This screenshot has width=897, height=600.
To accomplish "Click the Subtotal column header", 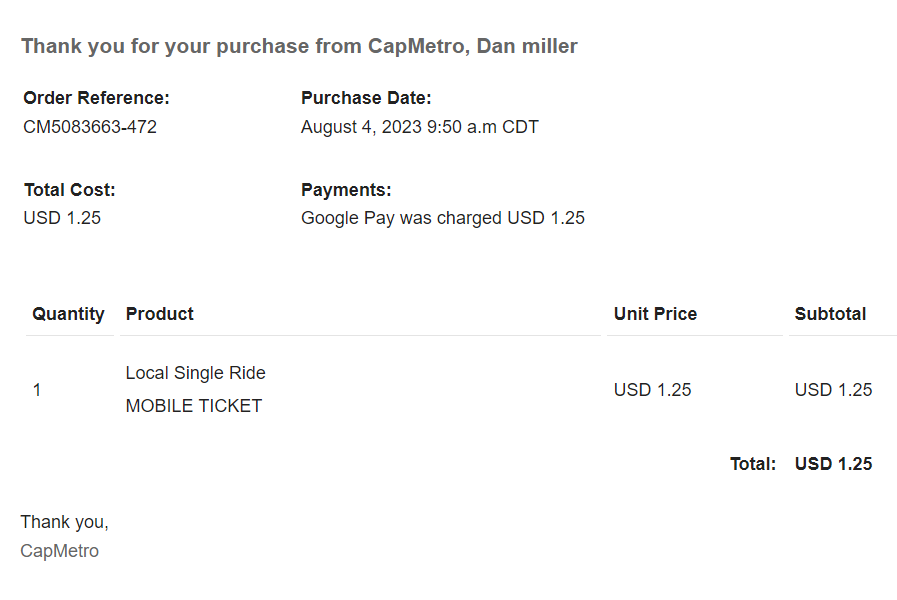I will point(830,314).
